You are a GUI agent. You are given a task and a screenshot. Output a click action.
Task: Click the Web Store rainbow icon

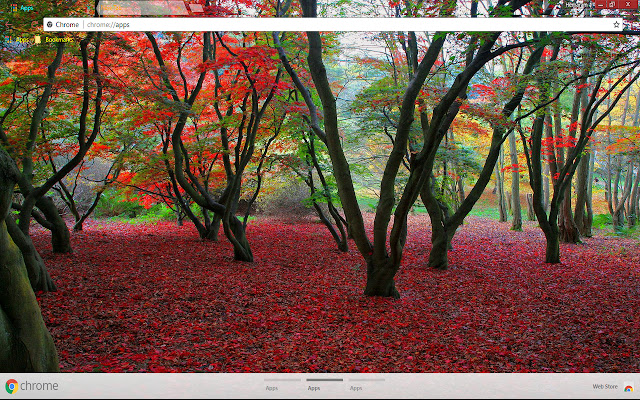pos(629,387)
